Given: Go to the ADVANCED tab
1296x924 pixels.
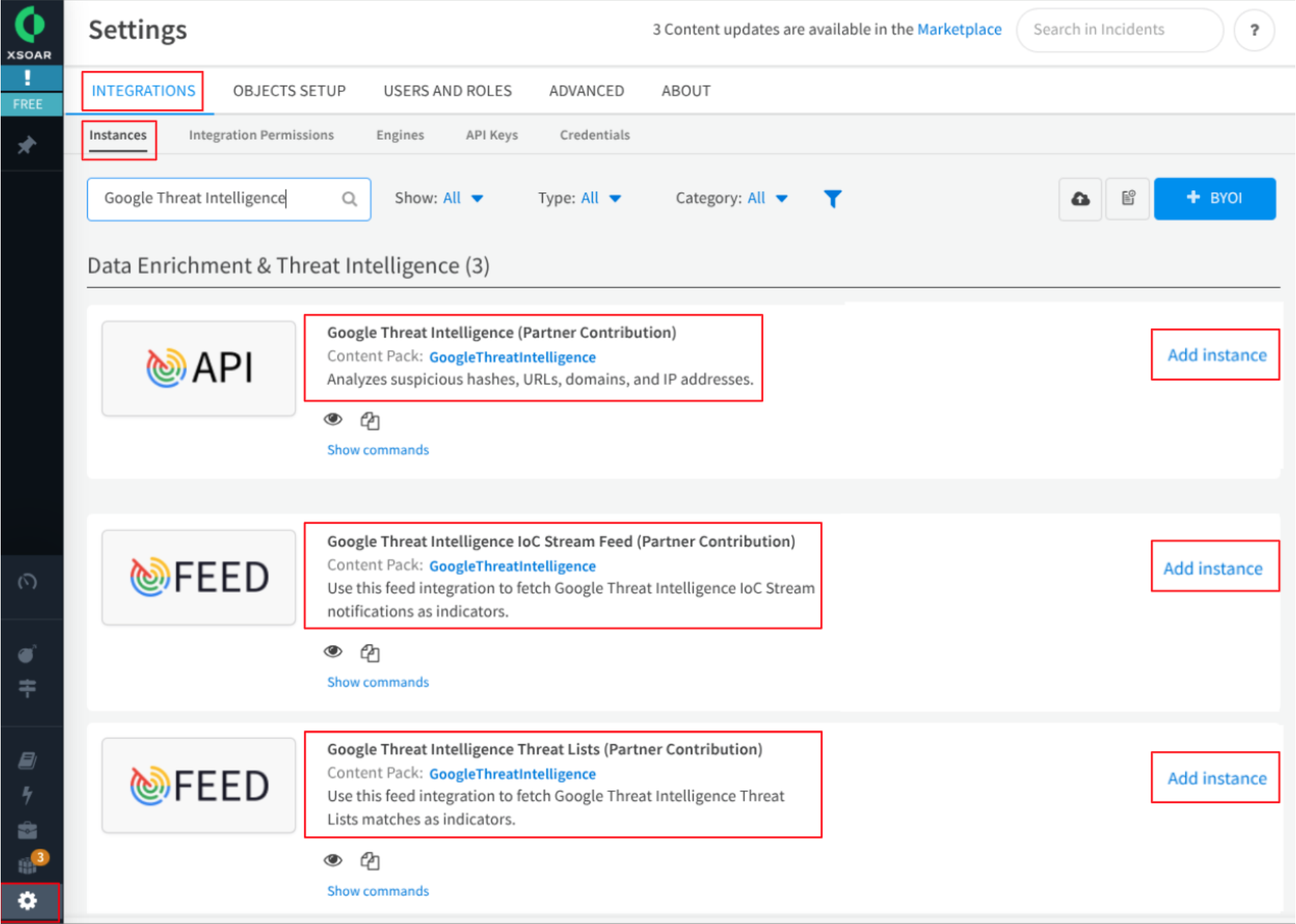Looking at the screenshot, I should (x=586, y=91).
